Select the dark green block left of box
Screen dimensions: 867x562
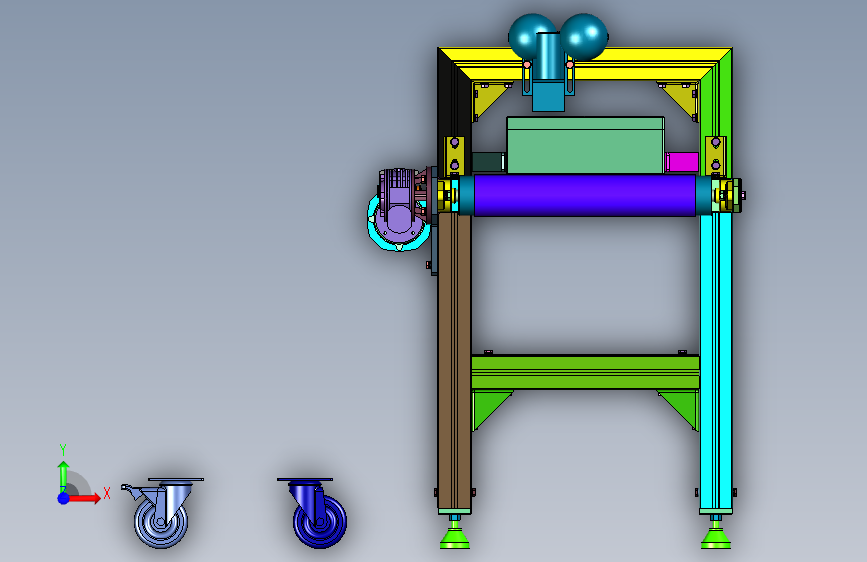(489, 162)
